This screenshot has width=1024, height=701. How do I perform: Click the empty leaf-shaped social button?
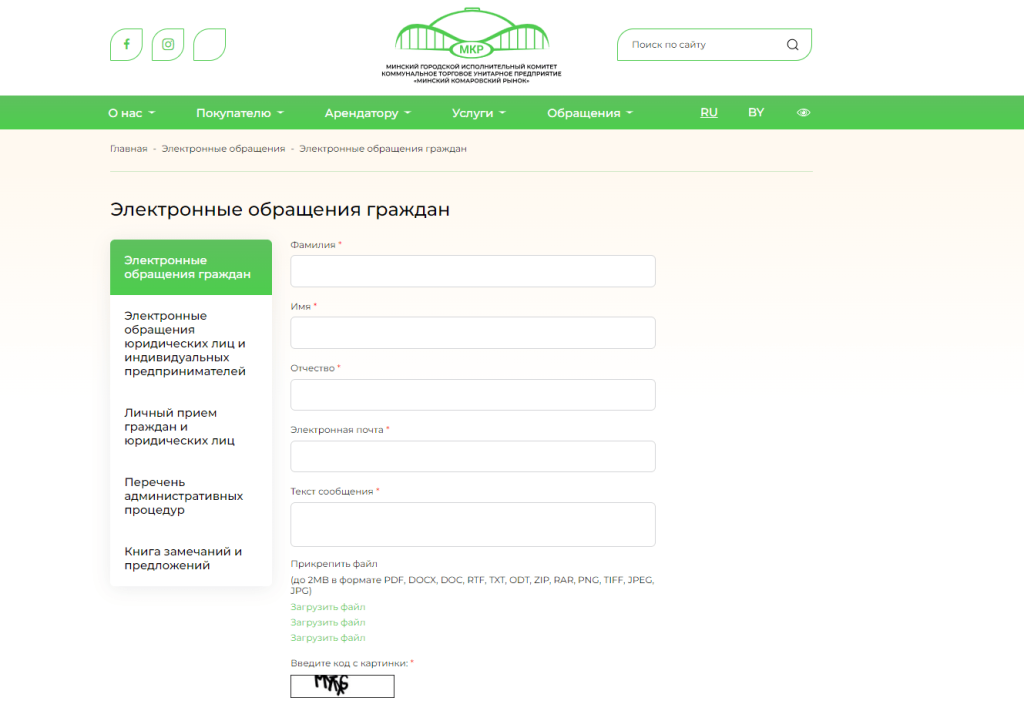pos(209,44)
